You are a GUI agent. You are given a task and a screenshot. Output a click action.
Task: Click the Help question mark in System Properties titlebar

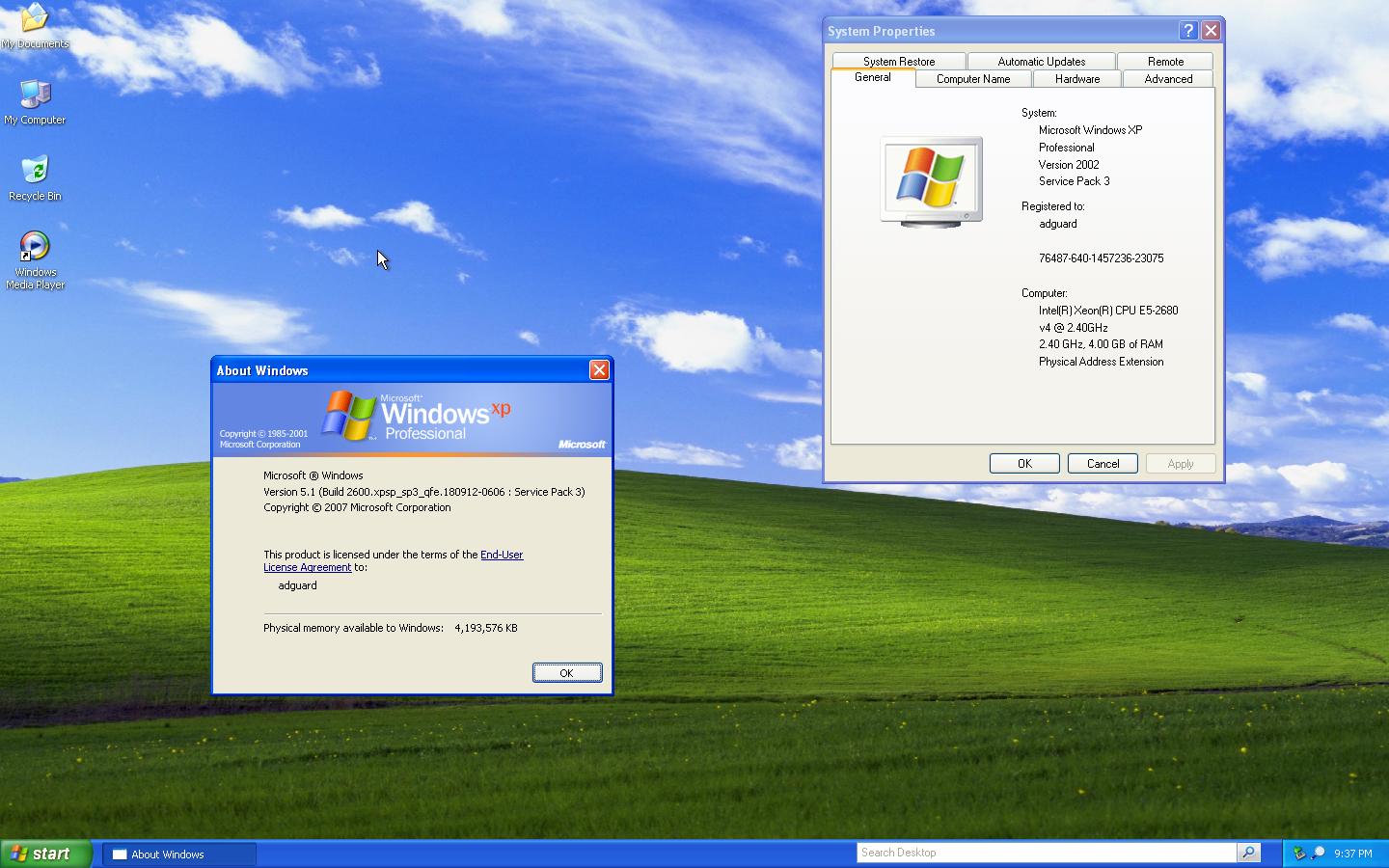(x=1188, y=30)
